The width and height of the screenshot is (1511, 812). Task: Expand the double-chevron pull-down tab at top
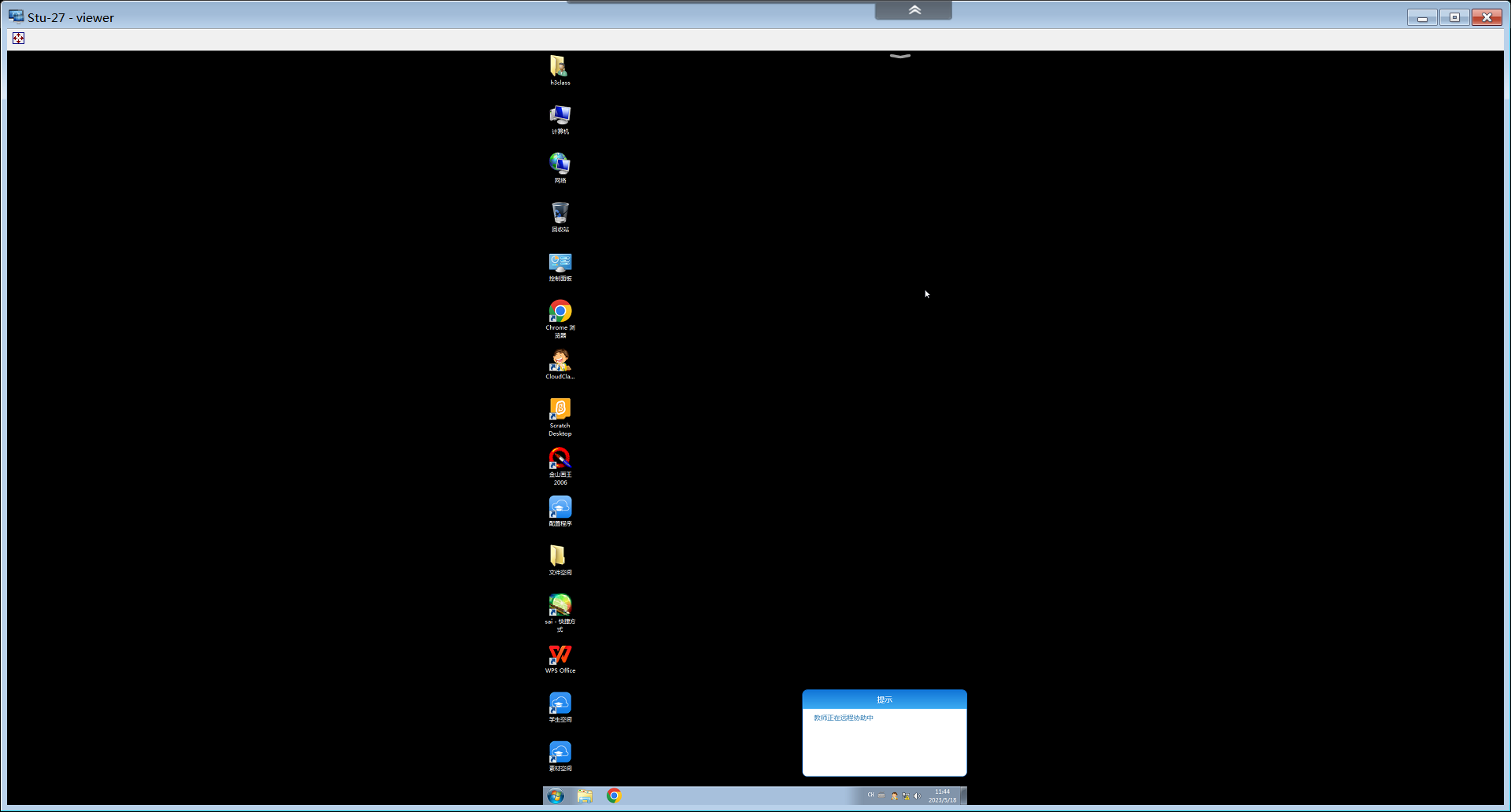[x=914, y=10]
